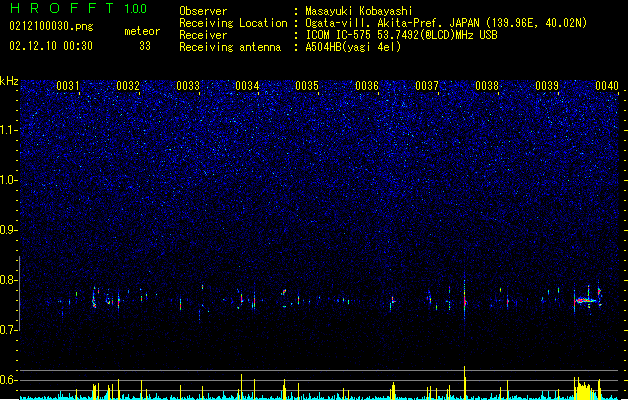
Task: Click the long horizontal meteor echo before 0040
Action: click(586, 300)
